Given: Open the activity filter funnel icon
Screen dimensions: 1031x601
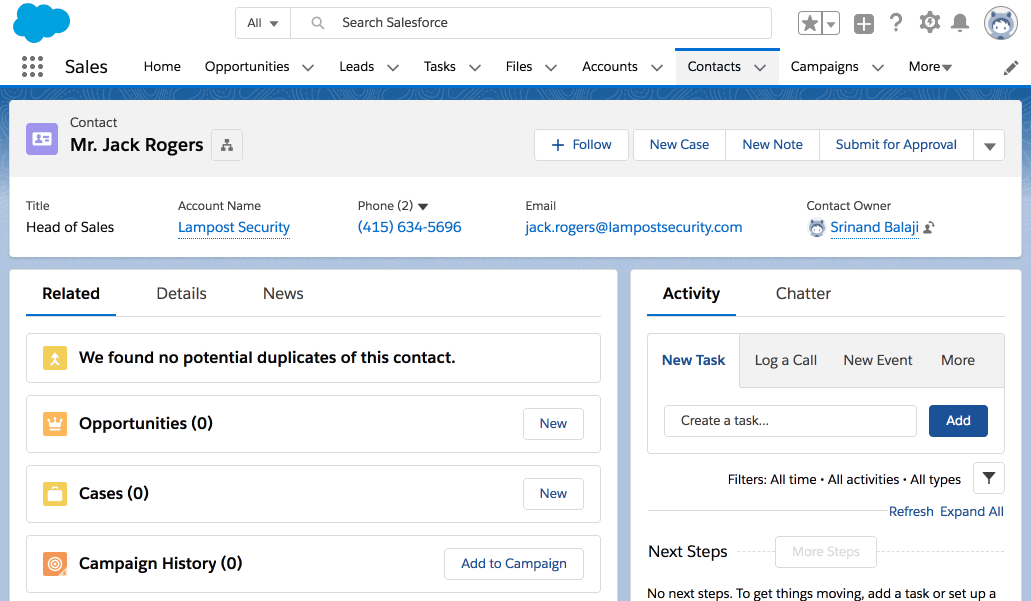Looking at the screenshot, I should click(988, 478).
